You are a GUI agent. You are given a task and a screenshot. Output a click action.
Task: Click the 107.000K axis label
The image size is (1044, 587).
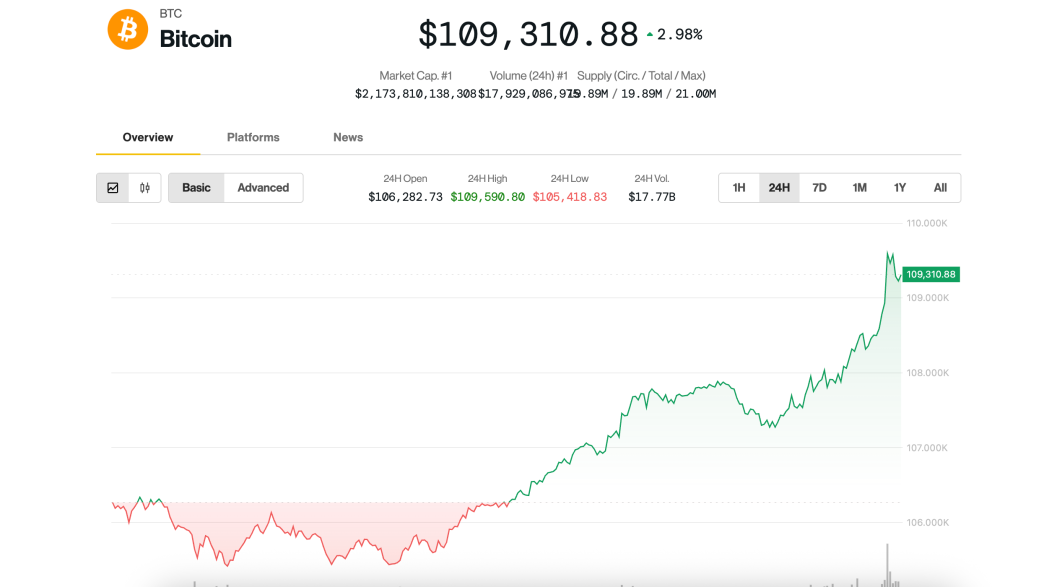click(x=927, y=448)
